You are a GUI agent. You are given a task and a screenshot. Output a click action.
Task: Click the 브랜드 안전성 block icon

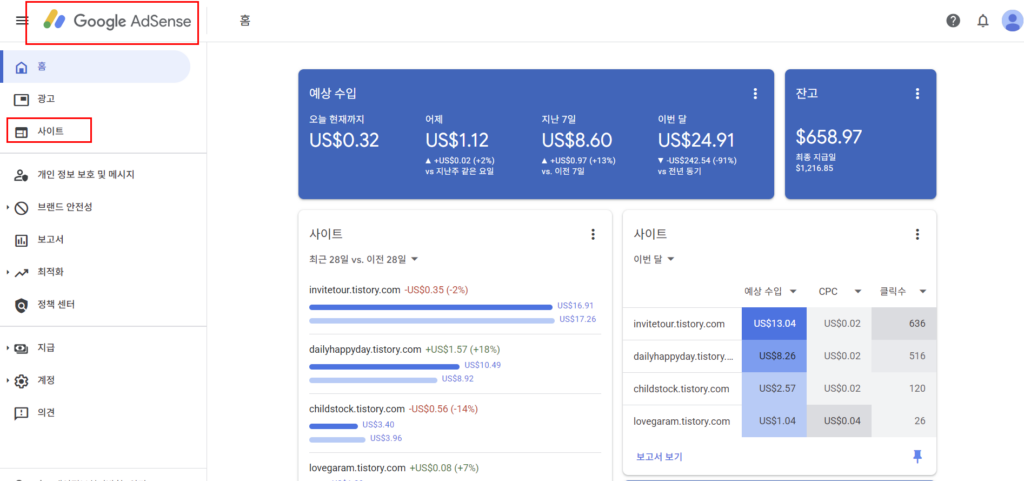(22, 208)
